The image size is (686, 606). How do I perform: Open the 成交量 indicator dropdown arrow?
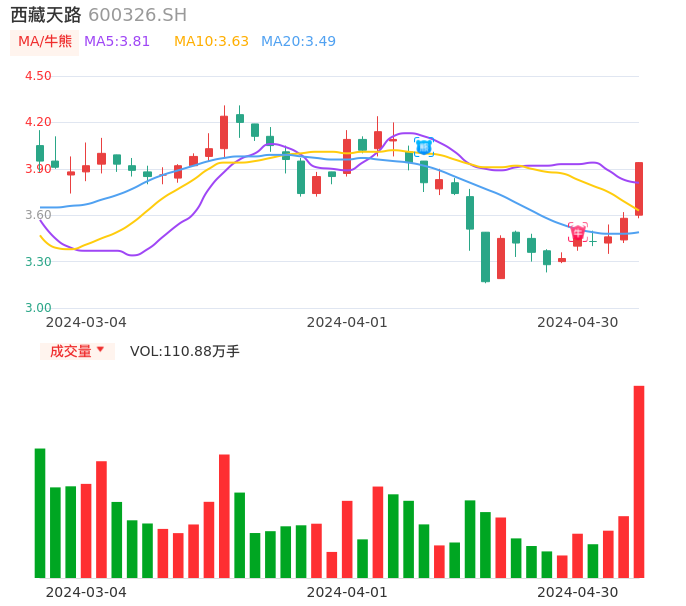coord(100,350)
